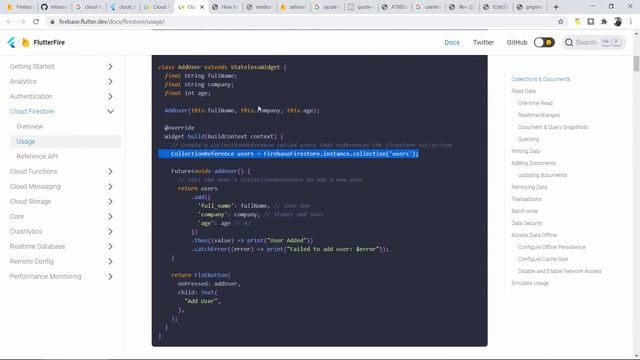This screenshot has height=360, width=640.
Task: Jump to Batch write section
Action: pyautogui.click(x=524, y=211)
